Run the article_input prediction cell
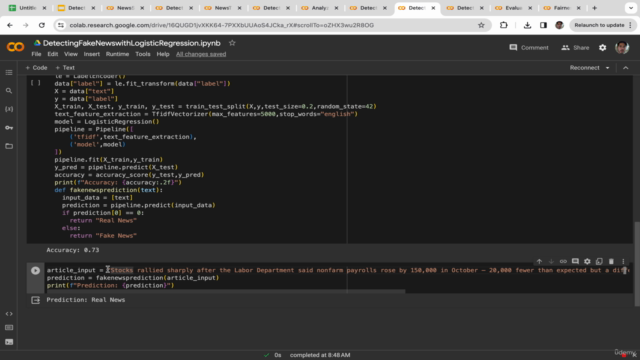Viewport: 640px width, 360px height. tap(36, 270)
